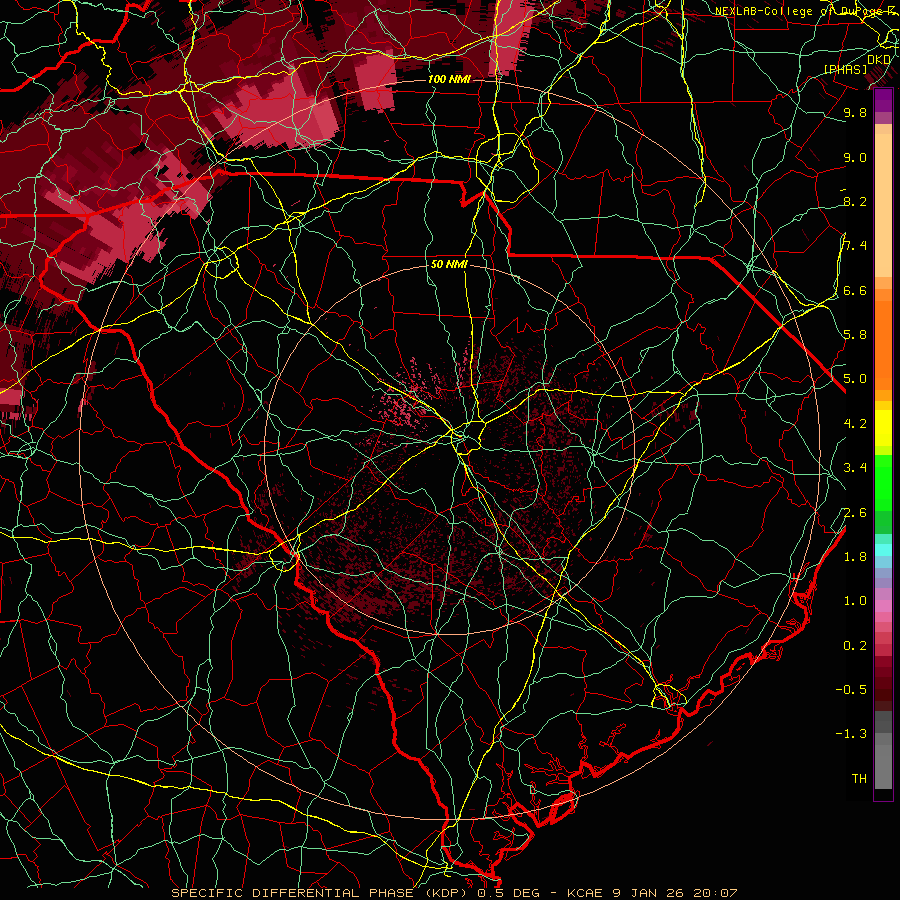This screenshot has width=900, height=900.
Task: Click the 8.2 value on the color scale
Action: click(855, 201)
